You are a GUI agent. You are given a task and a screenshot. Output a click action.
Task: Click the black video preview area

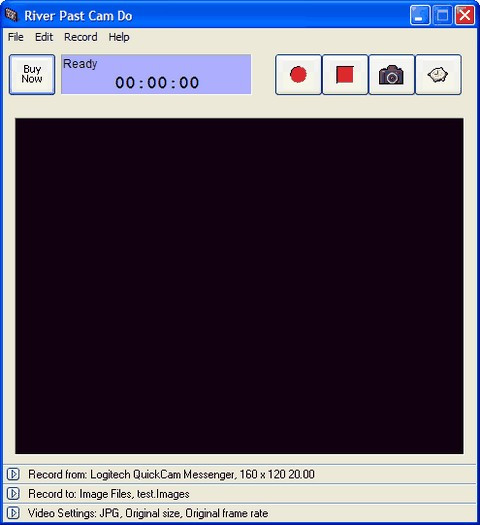click(x=239, y=286)
